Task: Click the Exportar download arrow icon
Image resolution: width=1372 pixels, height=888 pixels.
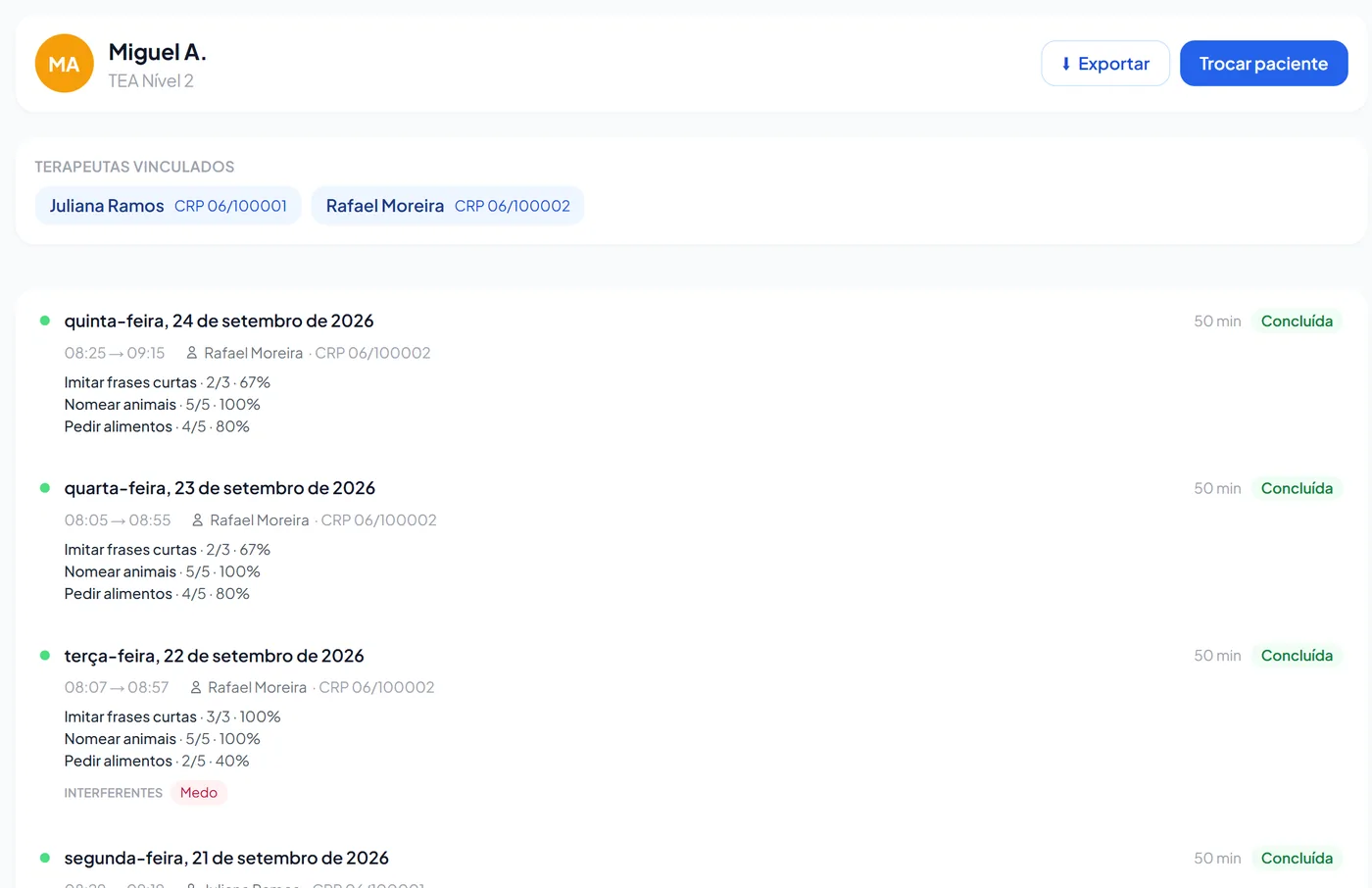Action: (1066, 64)
